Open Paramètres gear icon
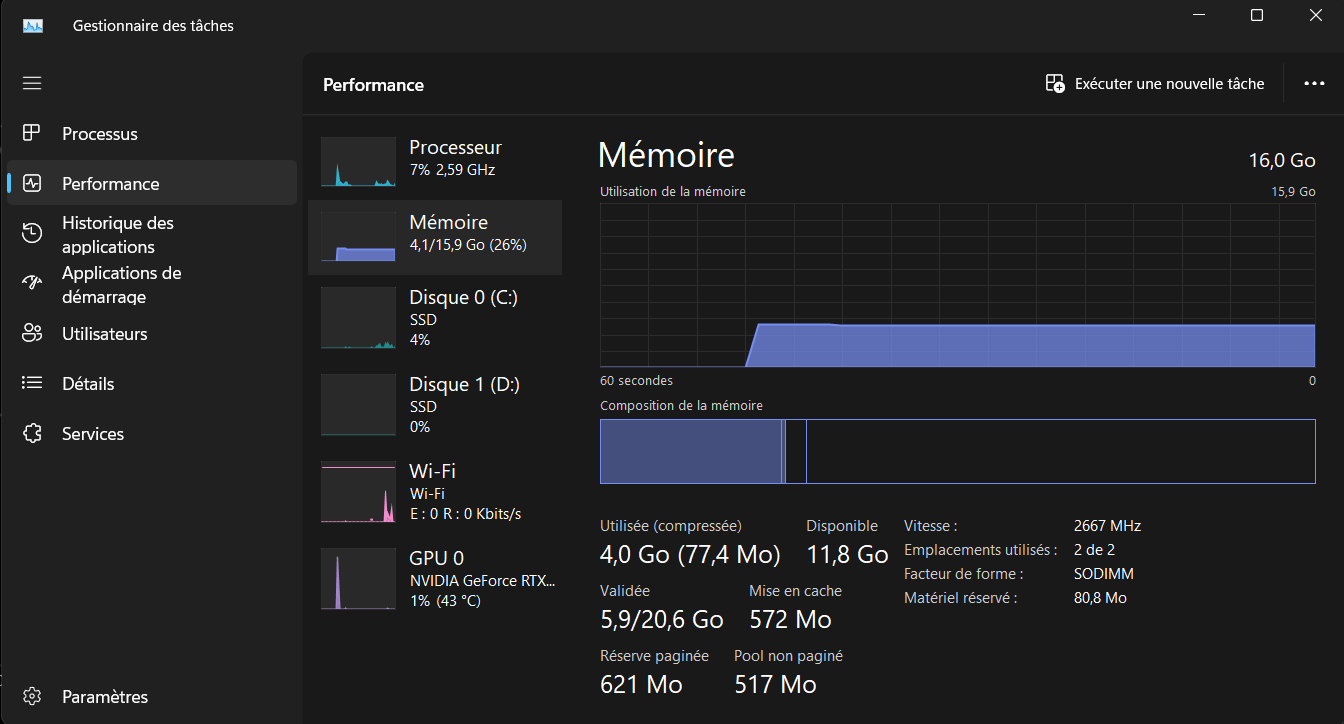 [x=32, y=696]
